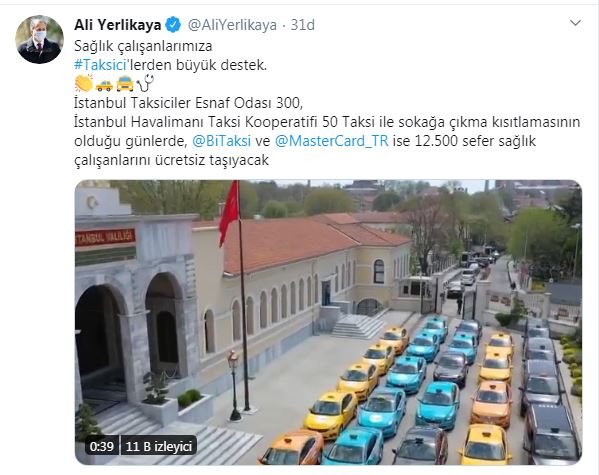599x475 pixels.
Task: Click the 0:39 video duration badge
Action: [102, 446]
